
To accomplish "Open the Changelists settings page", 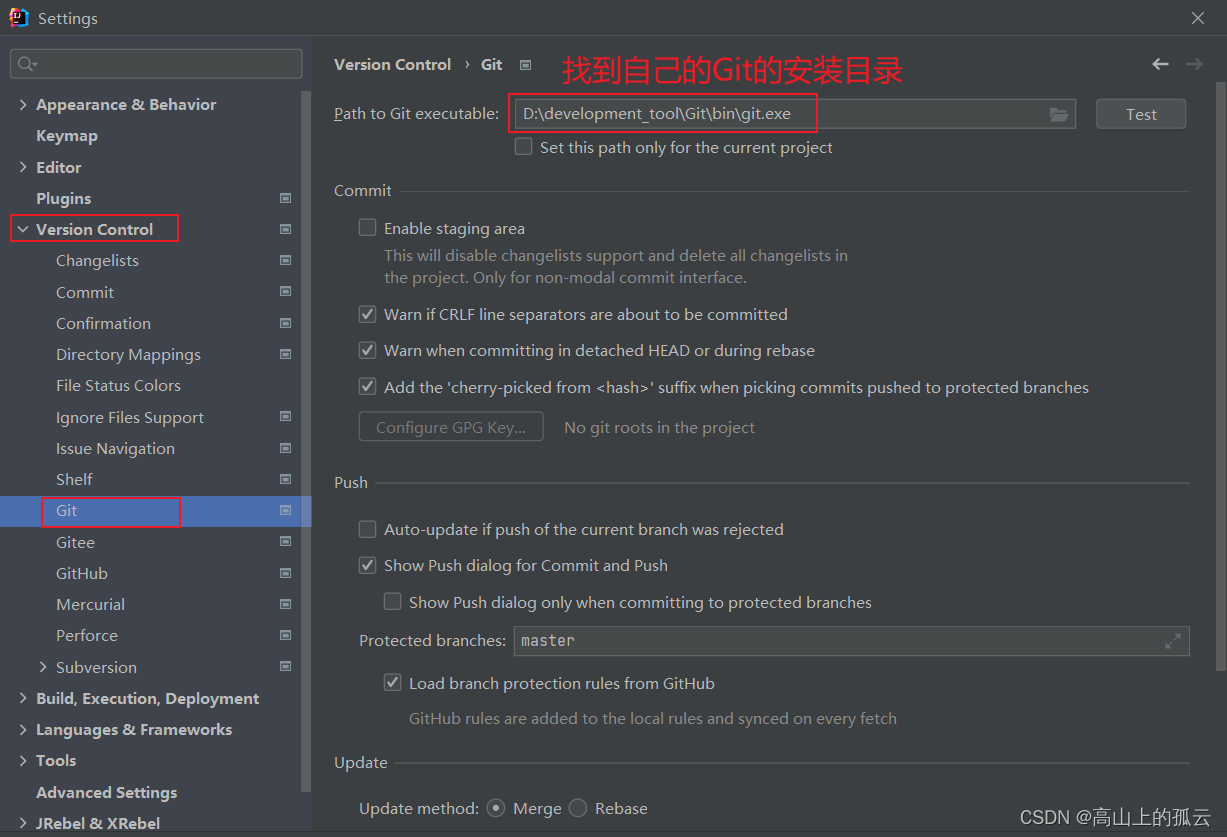I will [97, 260].
